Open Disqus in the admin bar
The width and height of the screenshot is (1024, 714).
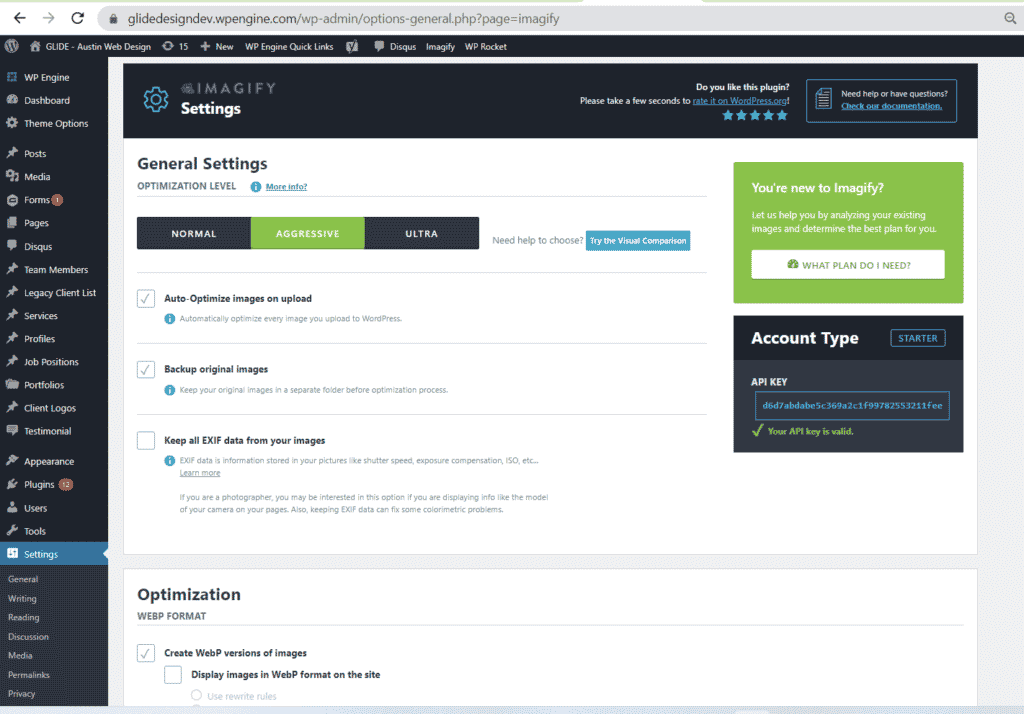pos(395,46)
